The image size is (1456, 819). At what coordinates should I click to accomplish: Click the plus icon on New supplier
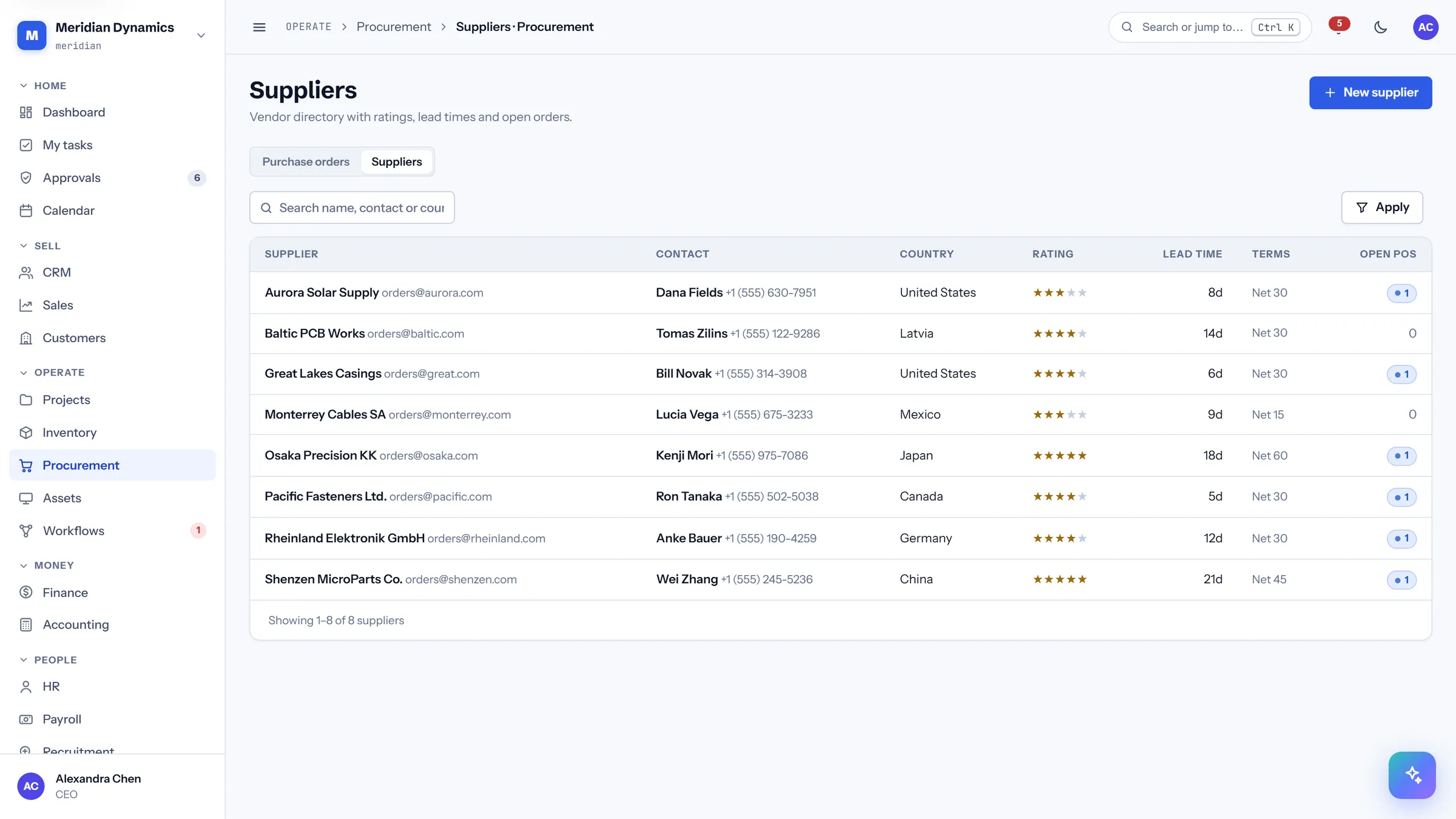point(1330,93)
